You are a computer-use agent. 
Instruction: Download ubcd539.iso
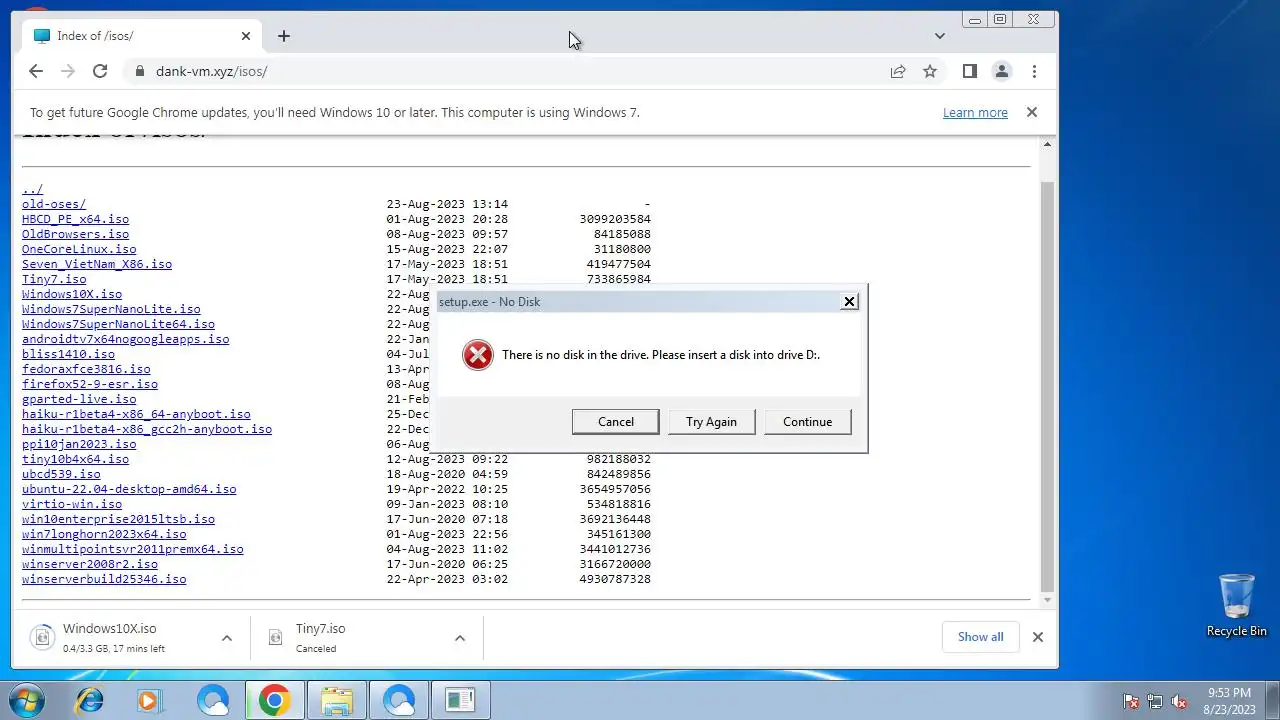61,474
